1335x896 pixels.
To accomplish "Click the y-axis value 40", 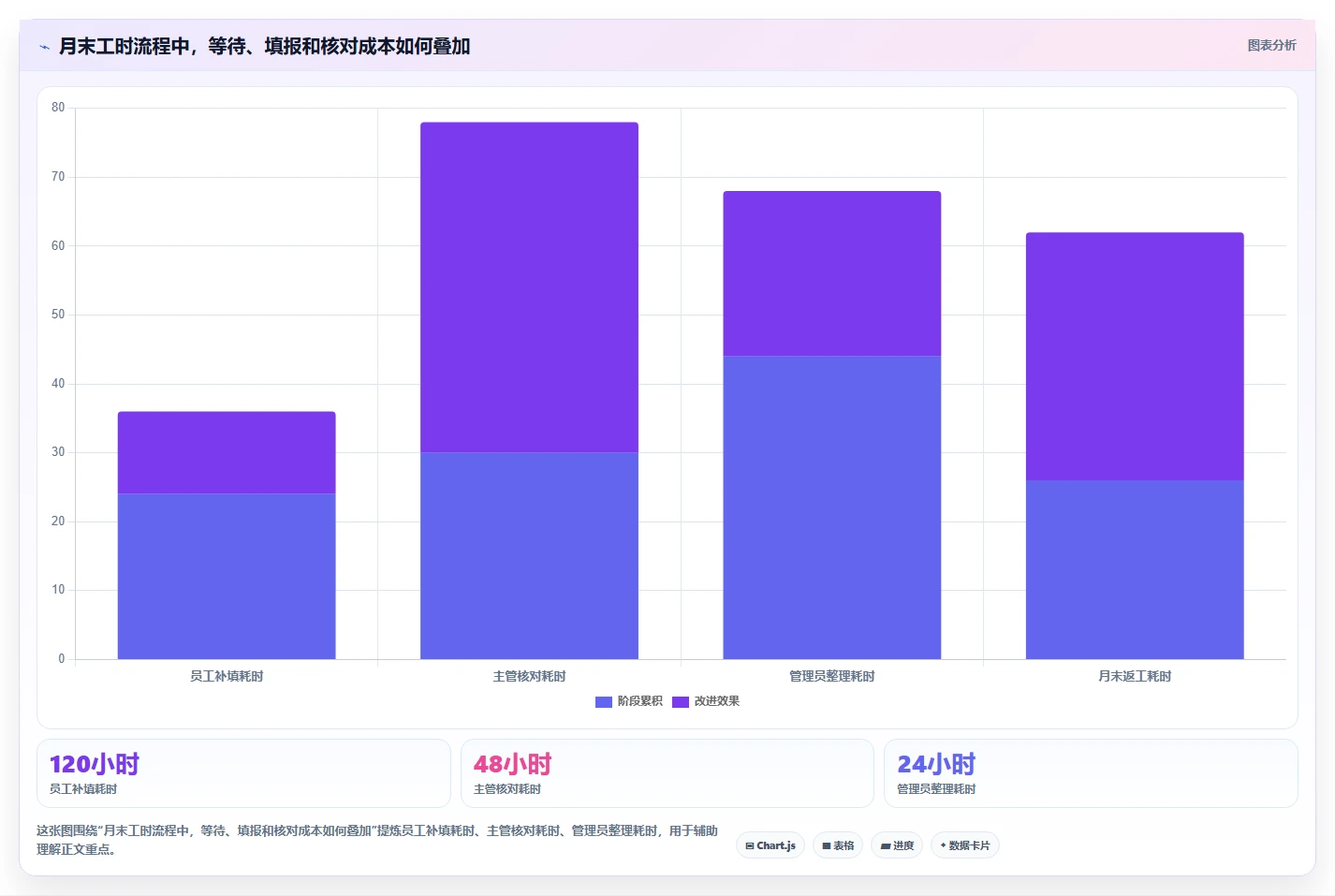I will [x=58, y=384].
